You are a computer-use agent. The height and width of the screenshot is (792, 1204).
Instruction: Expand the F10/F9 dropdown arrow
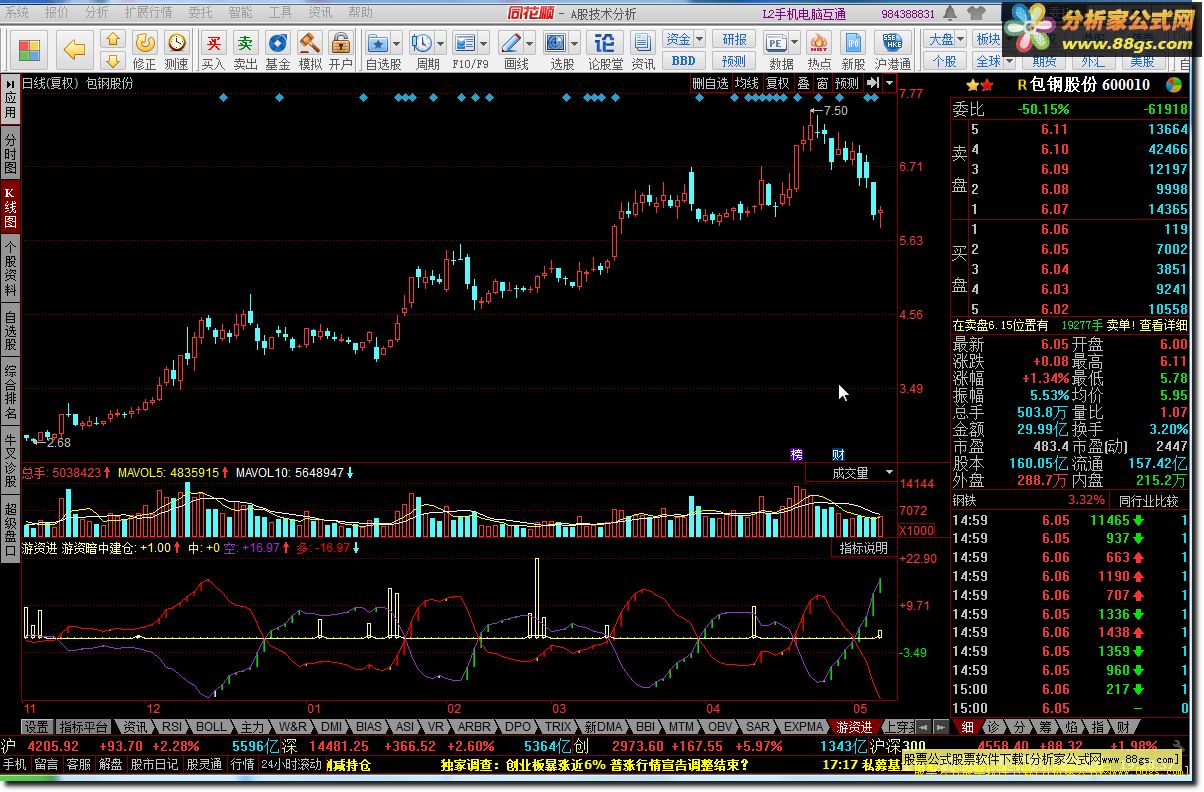[x=483, y=44]
